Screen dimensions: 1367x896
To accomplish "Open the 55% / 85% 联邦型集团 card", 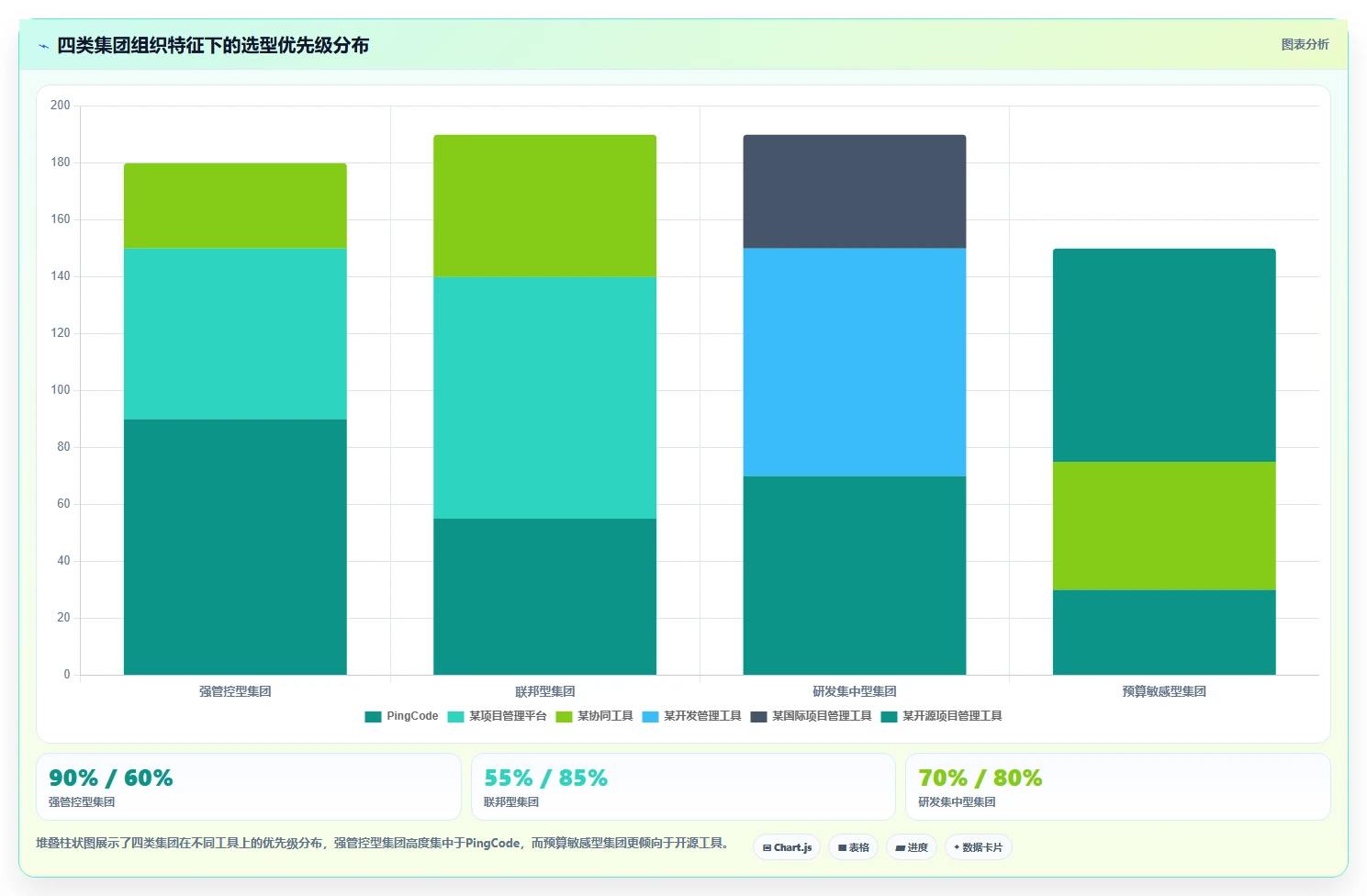I will tap(683, 787).
